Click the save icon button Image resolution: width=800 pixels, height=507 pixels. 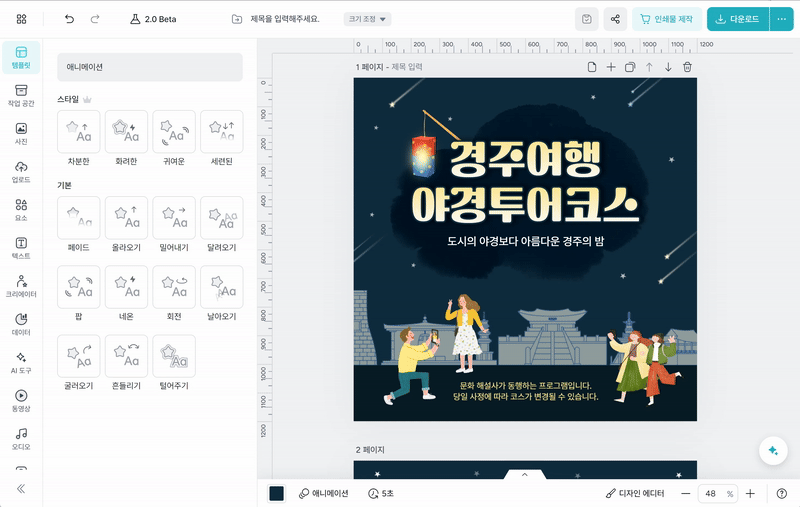tap(587, 19)
